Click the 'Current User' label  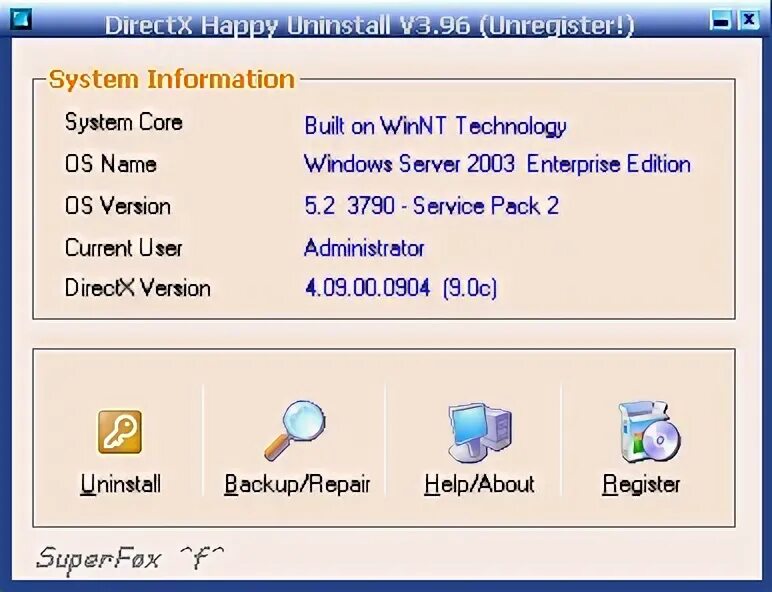coord(124,248)
